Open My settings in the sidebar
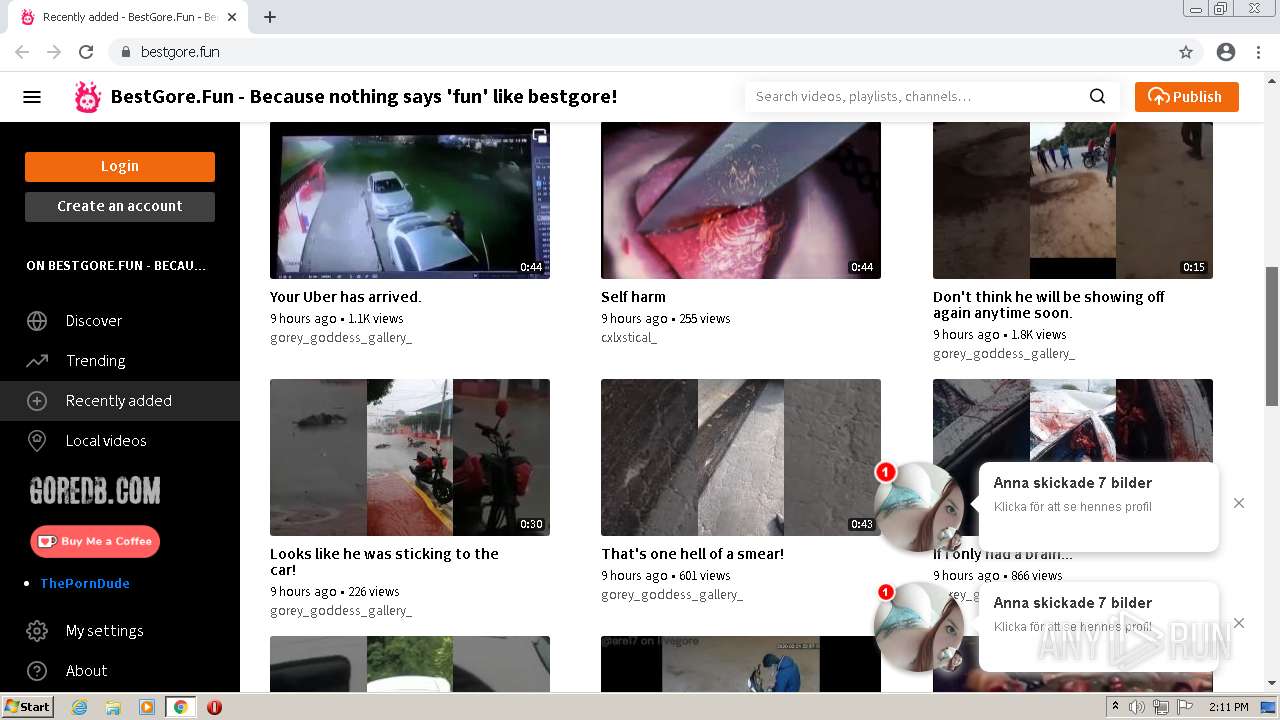The width and height of the screenshot is (1280, 720). tap(120, 631)
